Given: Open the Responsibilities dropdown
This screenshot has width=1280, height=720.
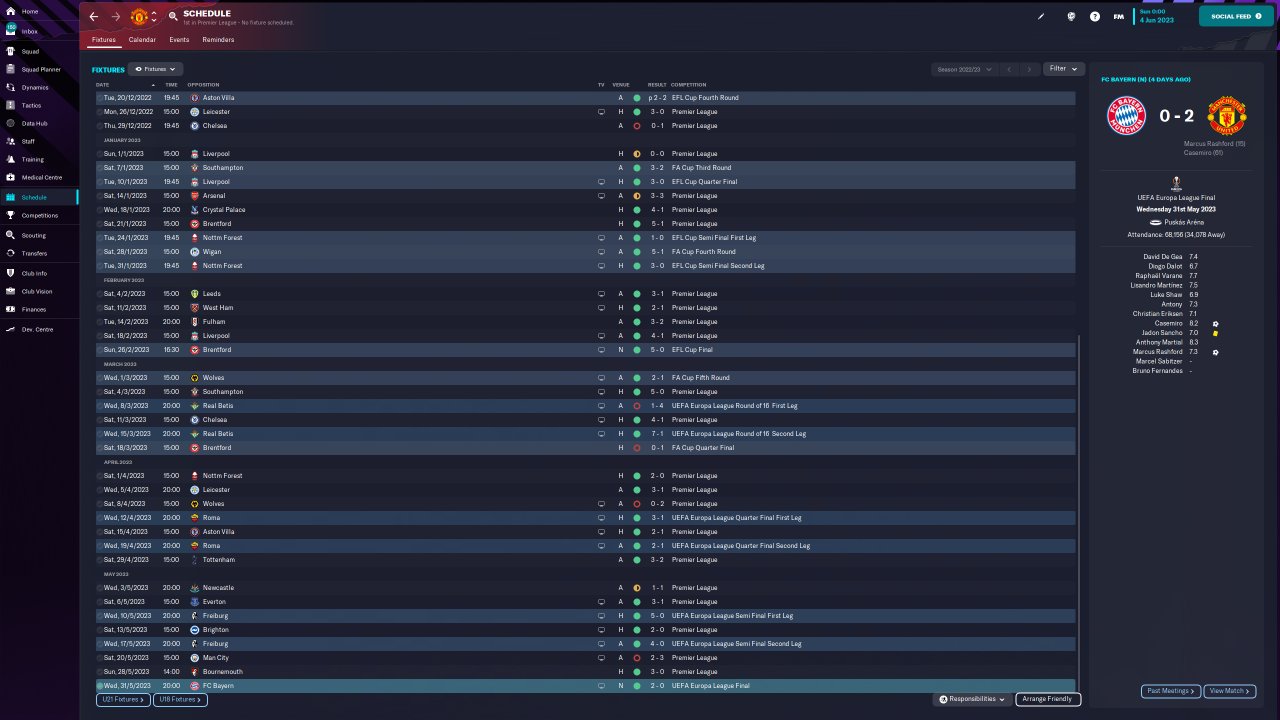Looking at the screenshot, I should coord(974,699).
